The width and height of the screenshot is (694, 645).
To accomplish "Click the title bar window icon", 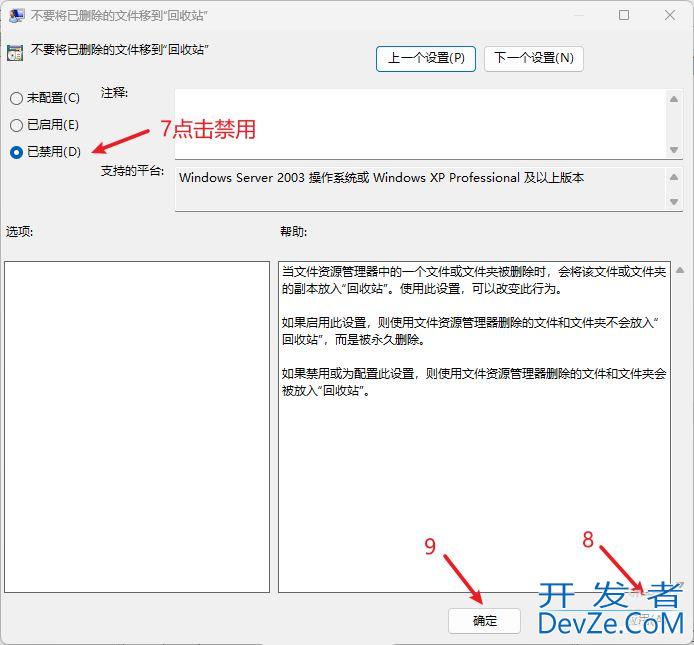I will (x=16, y=15).
